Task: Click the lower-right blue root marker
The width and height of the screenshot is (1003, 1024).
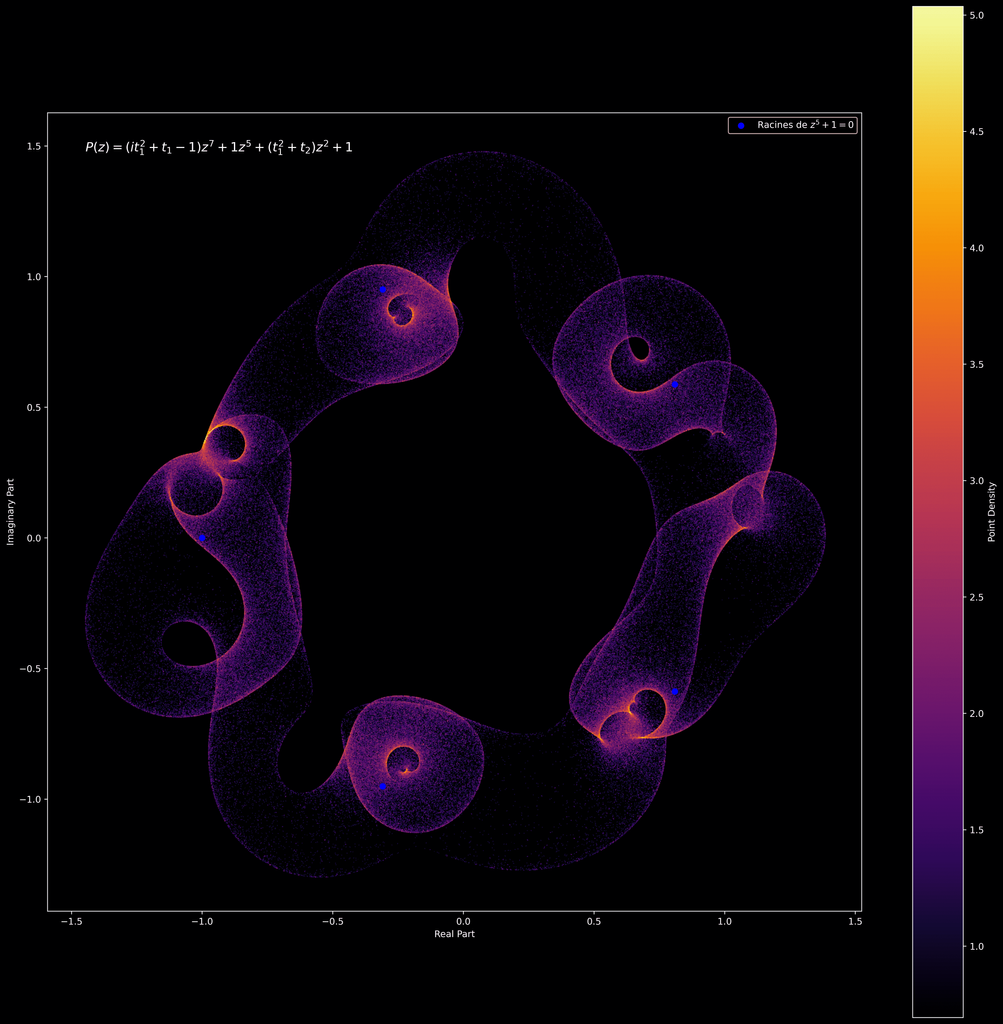Action: tap(675, 691)
